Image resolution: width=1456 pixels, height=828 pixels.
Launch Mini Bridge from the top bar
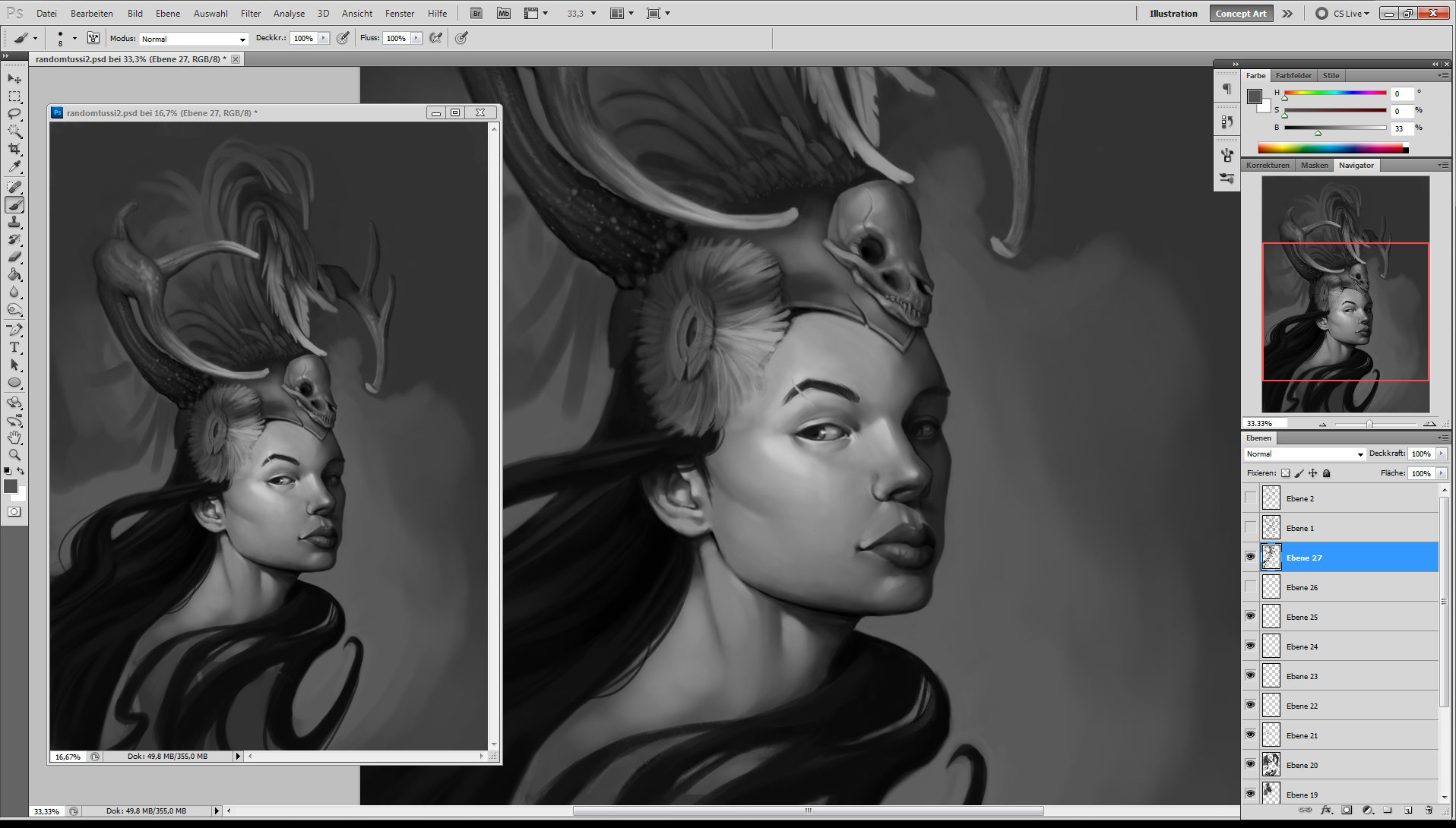504,13
